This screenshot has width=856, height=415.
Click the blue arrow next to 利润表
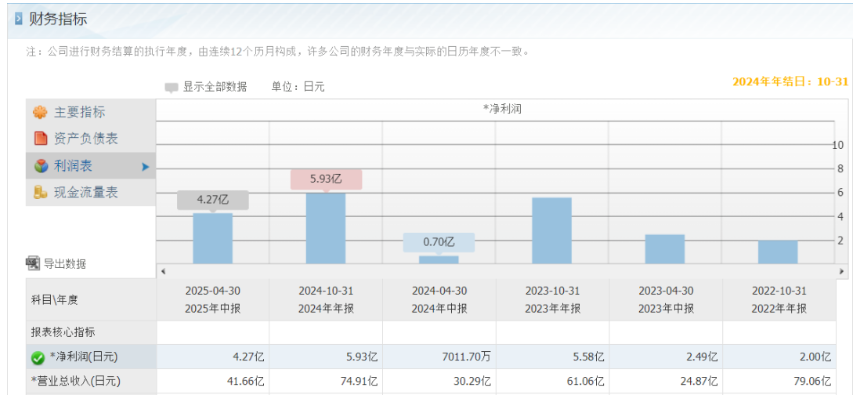145,167
